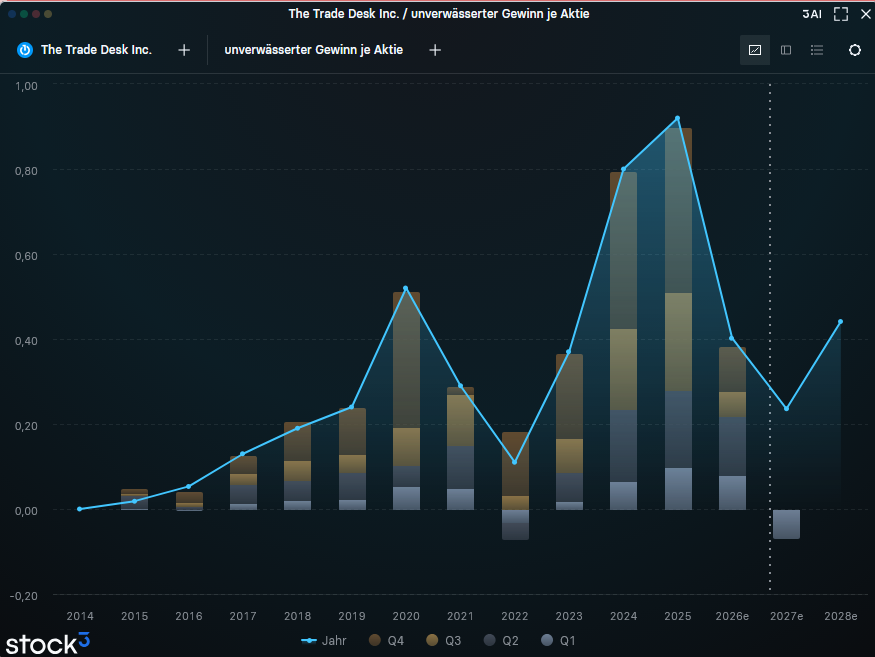The width and height of the screenshot is (875, 657).
Task: Toggle Q2 series in legend
Action: click(x=501, y=640)
